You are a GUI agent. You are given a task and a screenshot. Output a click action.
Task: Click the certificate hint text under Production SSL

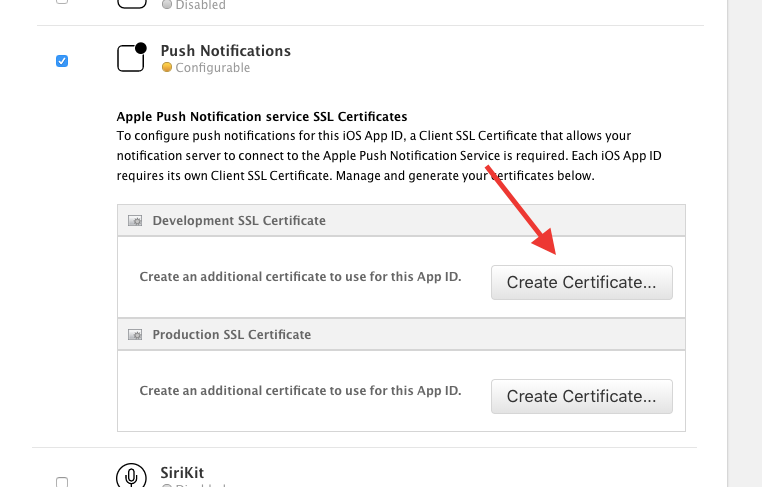click(300, 391)
